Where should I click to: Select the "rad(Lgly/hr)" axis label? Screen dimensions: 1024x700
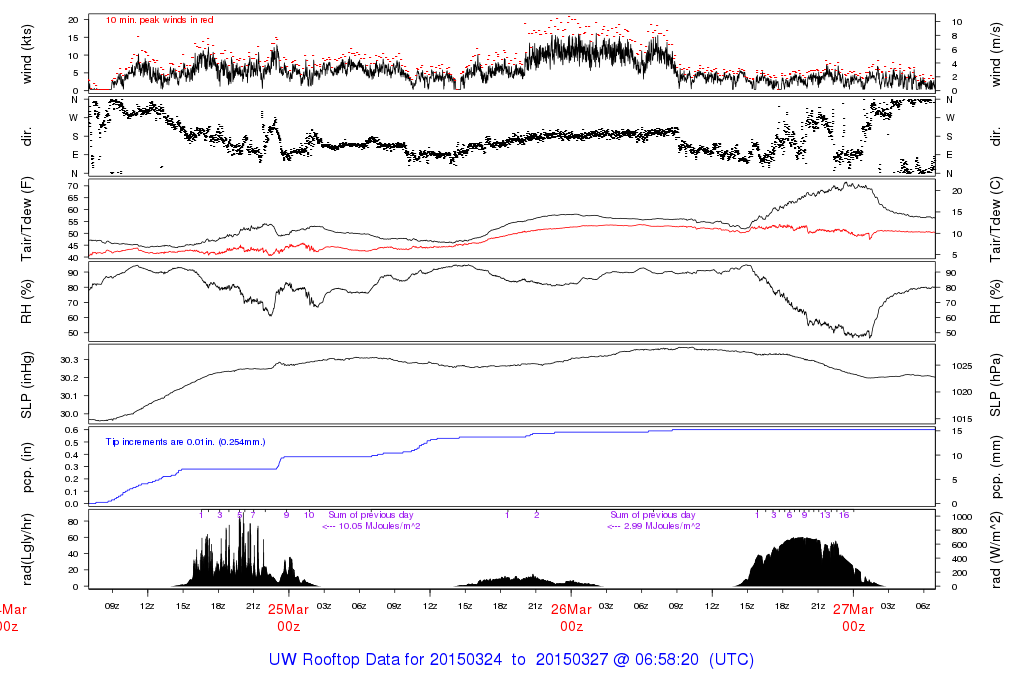pos(27,550)
